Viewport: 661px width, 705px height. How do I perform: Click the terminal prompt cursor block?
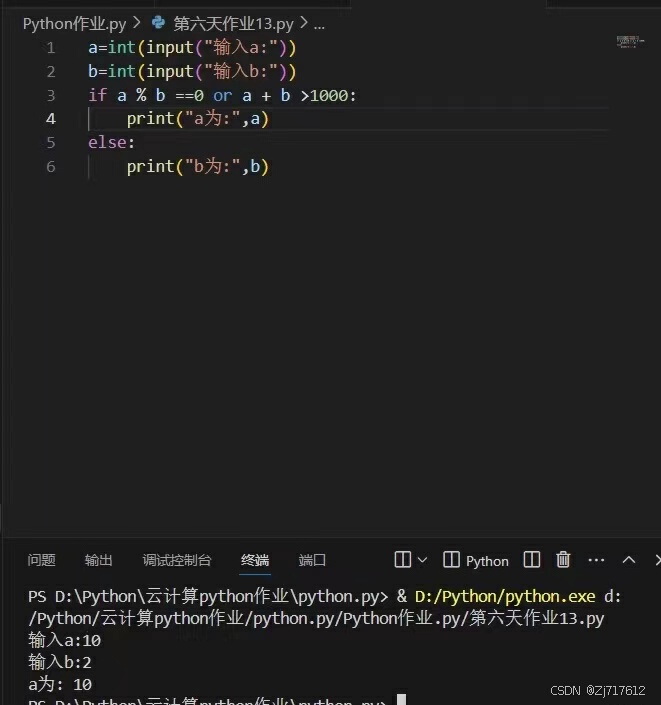(x=402, y=700)
